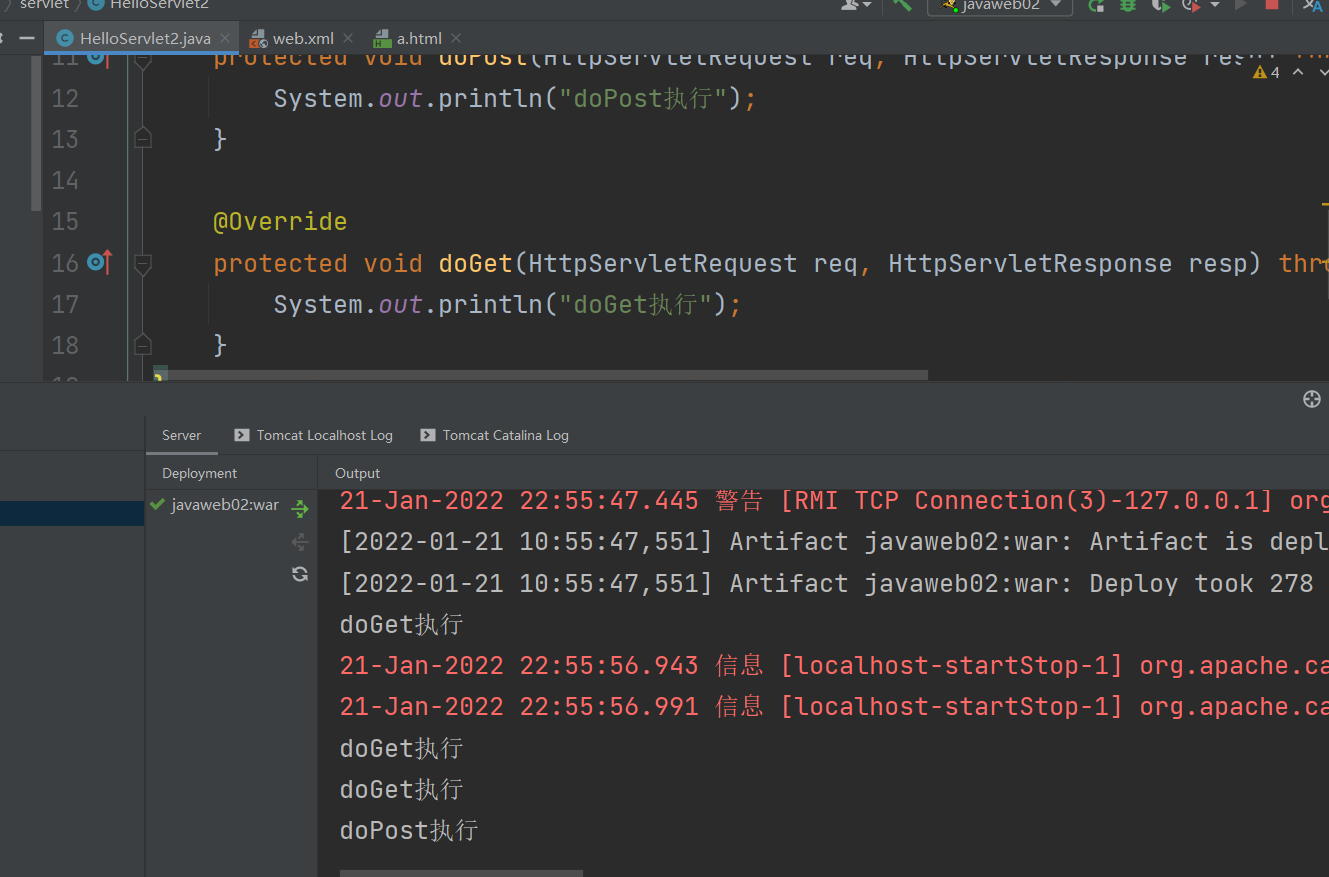
Task: Click the tool window options crosshair icon
Action: 1312,399
